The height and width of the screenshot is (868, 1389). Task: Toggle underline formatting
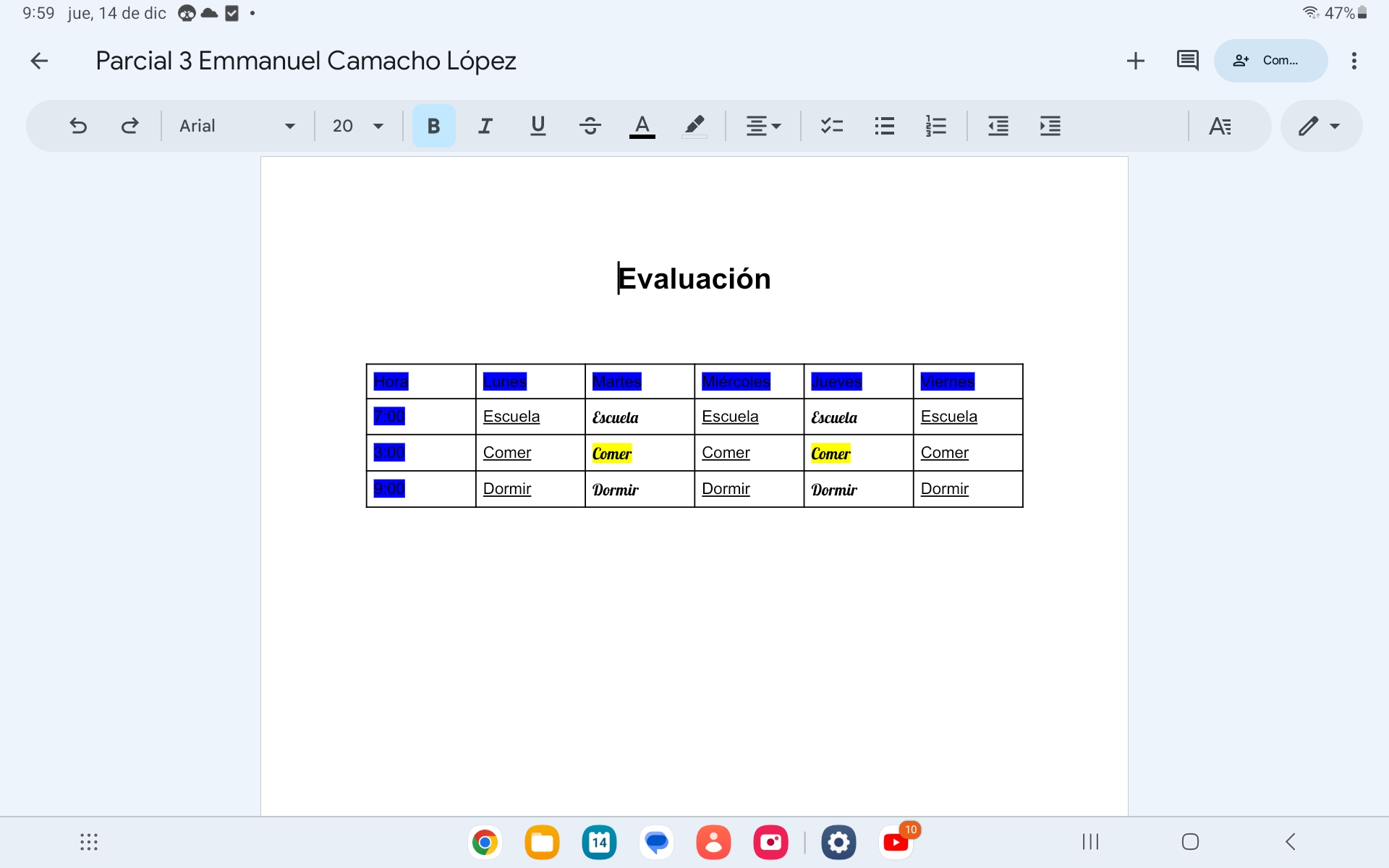pos(538,126)
